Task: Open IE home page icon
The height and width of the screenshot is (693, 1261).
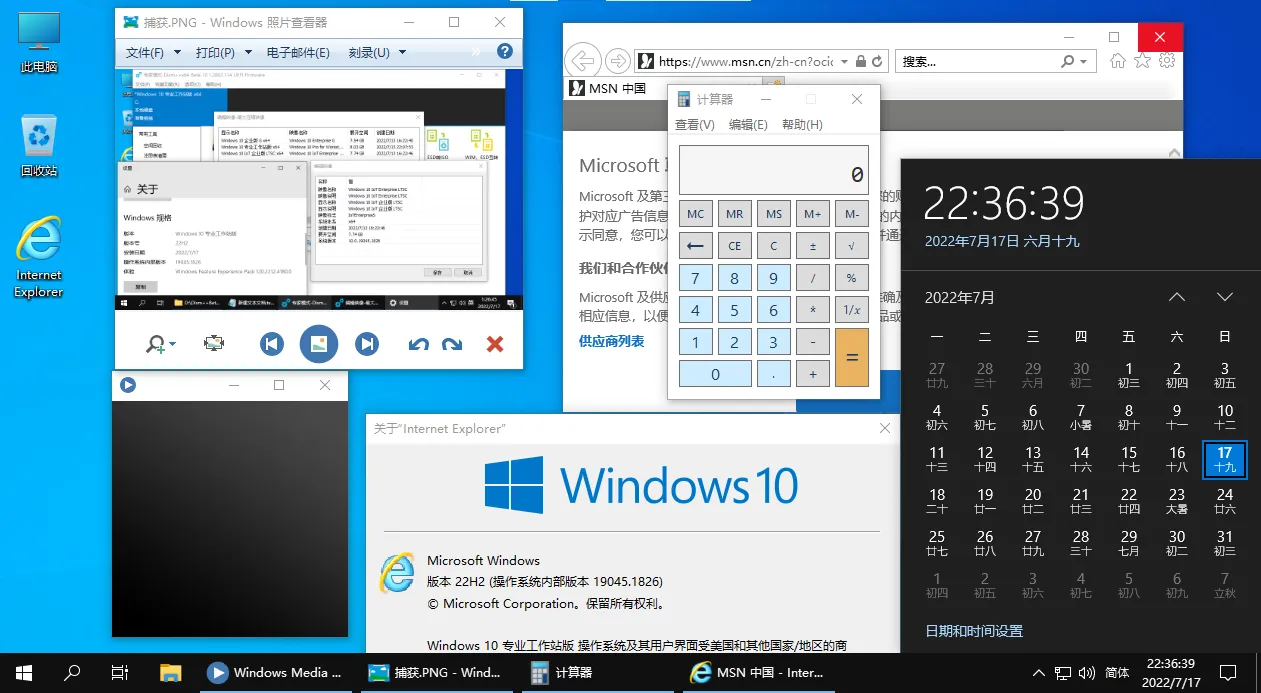Action: point(1117,61)
